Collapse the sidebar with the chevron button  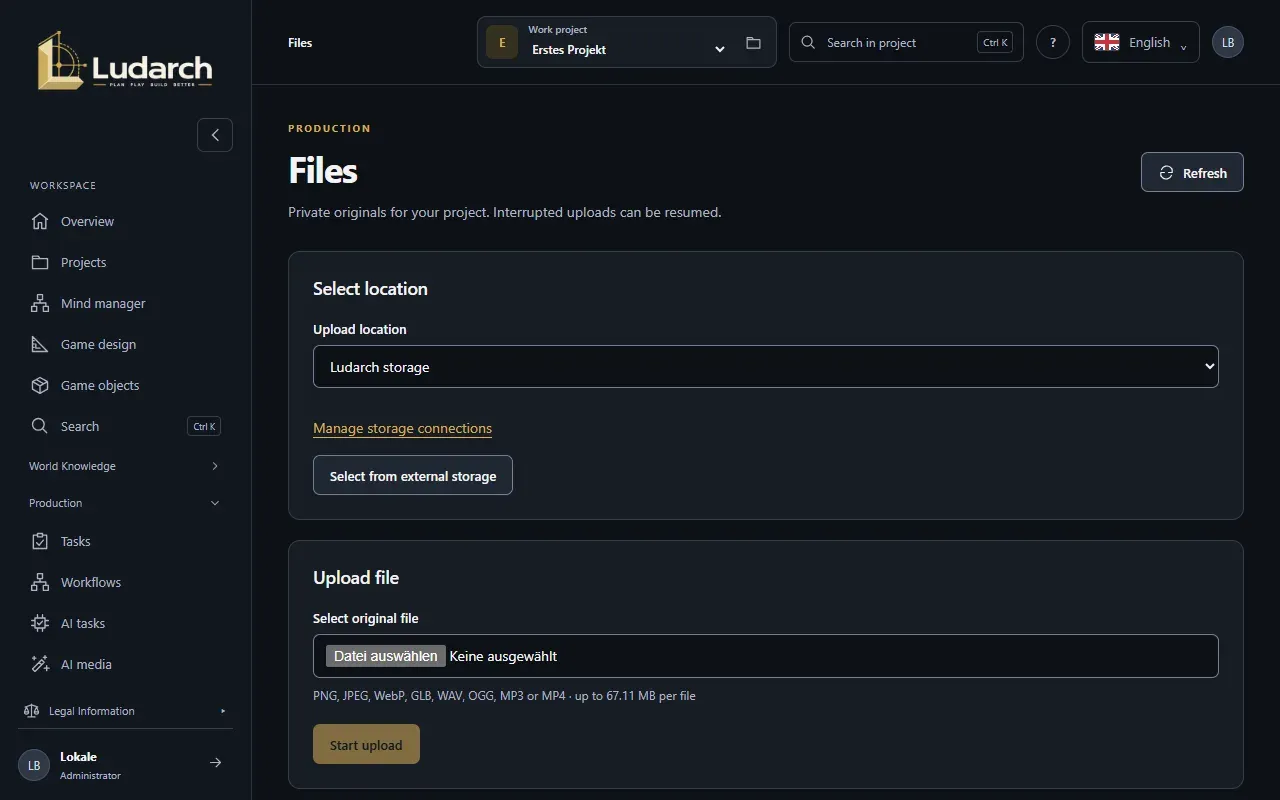pos(215,135)
